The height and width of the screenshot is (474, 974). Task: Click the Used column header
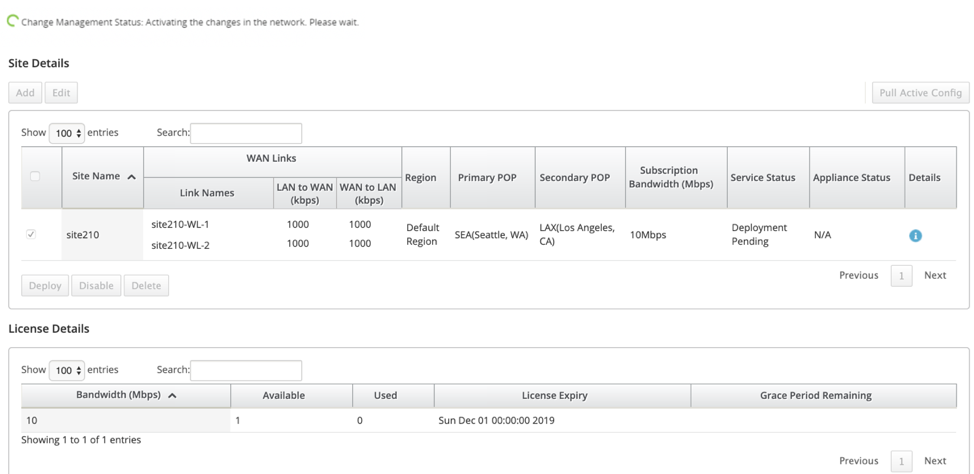[x=393, y=395]
